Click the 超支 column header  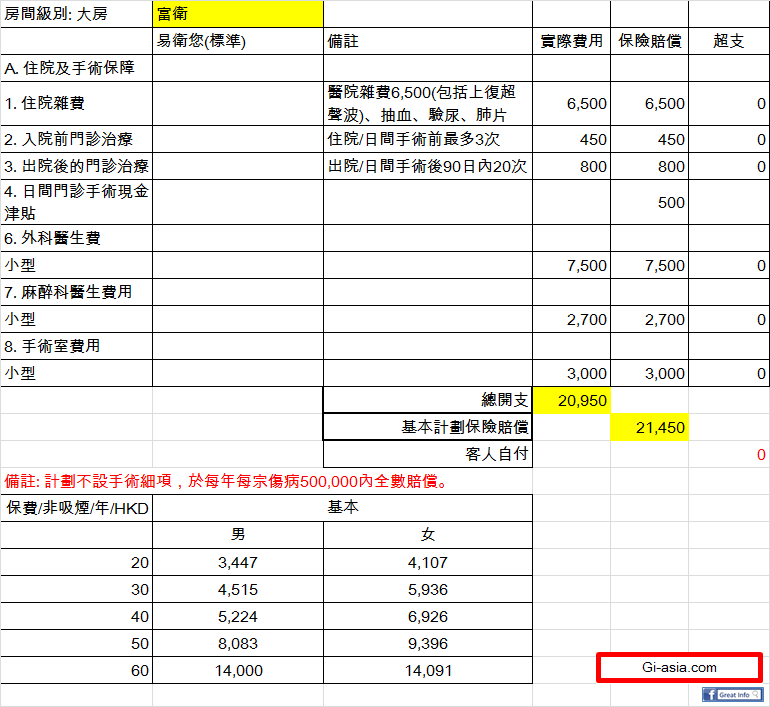click(729, 41)
